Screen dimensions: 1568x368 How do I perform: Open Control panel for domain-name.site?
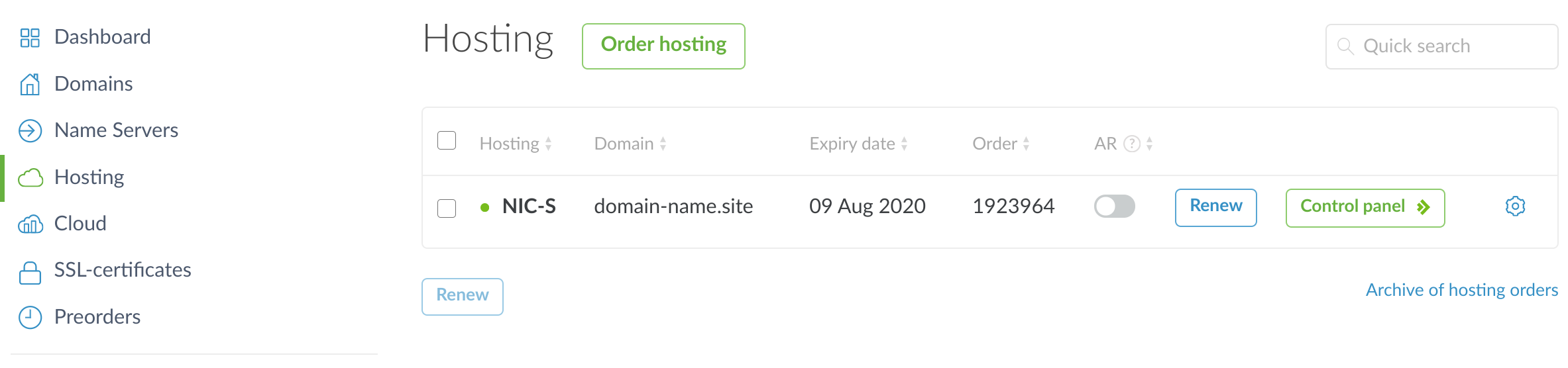[x=1365, y=207]
